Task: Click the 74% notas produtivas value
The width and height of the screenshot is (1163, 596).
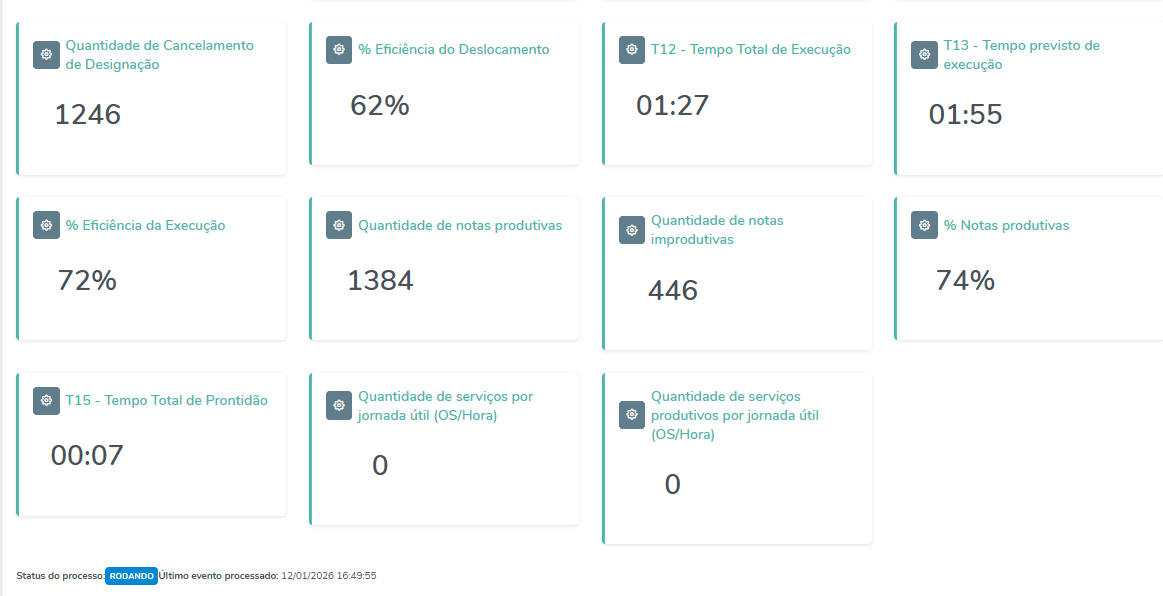Action: [x=965, y=281]
